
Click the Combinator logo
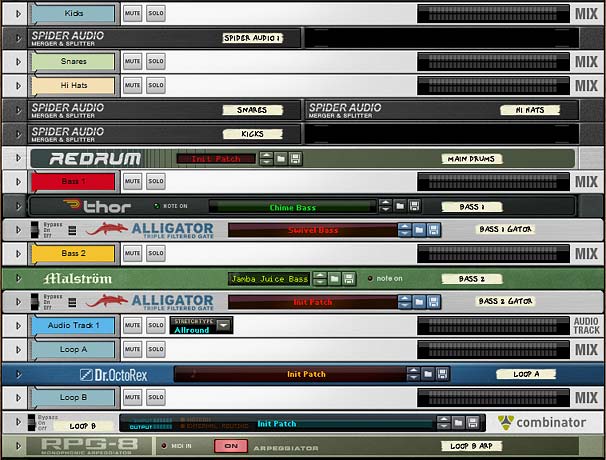[542, 423]
